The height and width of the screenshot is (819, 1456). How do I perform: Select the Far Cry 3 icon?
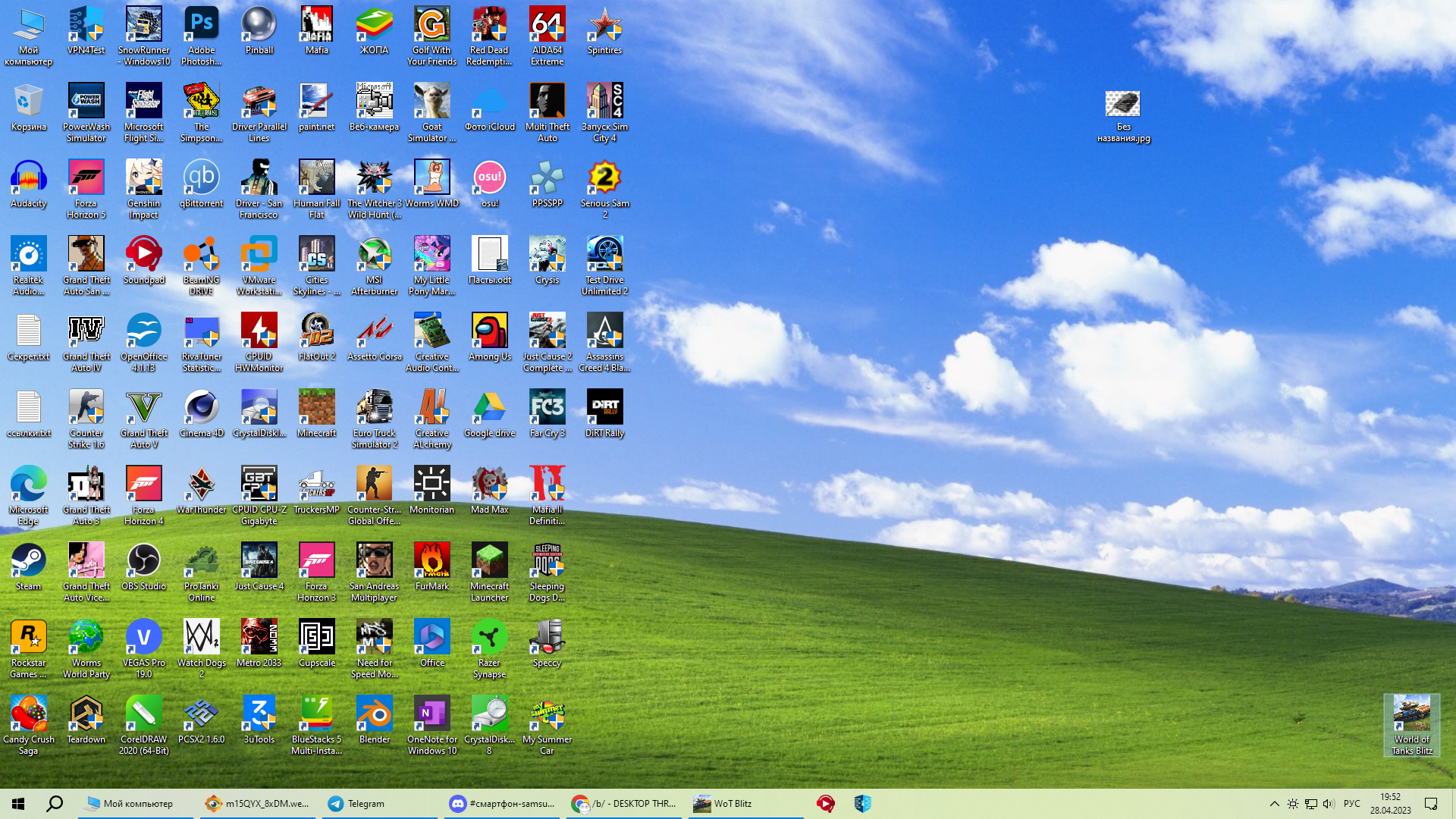[x=548, y=413]
